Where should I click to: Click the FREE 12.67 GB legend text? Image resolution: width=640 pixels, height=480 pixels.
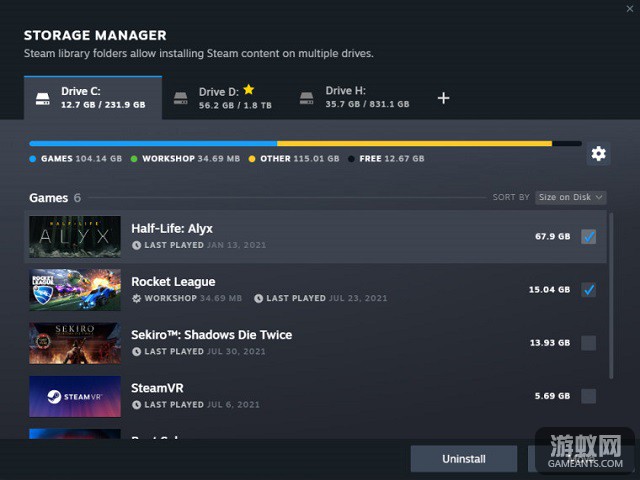click(392, 159)
